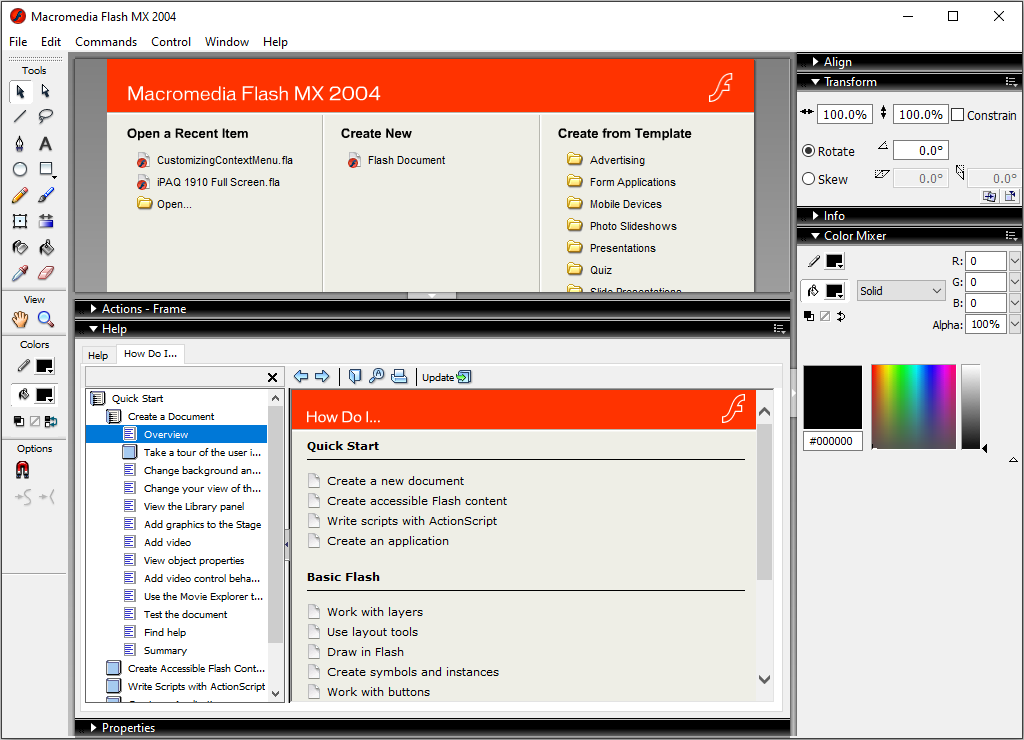
Task: Select the Eraser tool
Action: click(x=45, y=273)
